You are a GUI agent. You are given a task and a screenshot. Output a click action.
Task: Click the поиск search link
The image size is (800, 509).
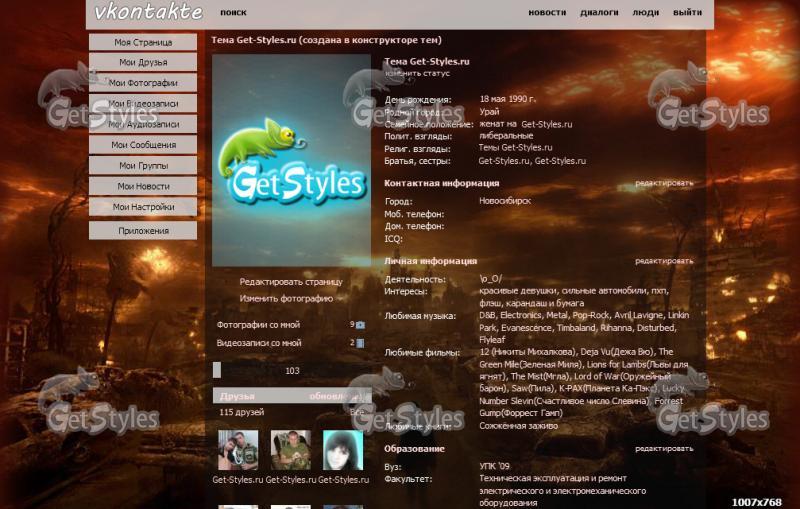coord(233,13)
